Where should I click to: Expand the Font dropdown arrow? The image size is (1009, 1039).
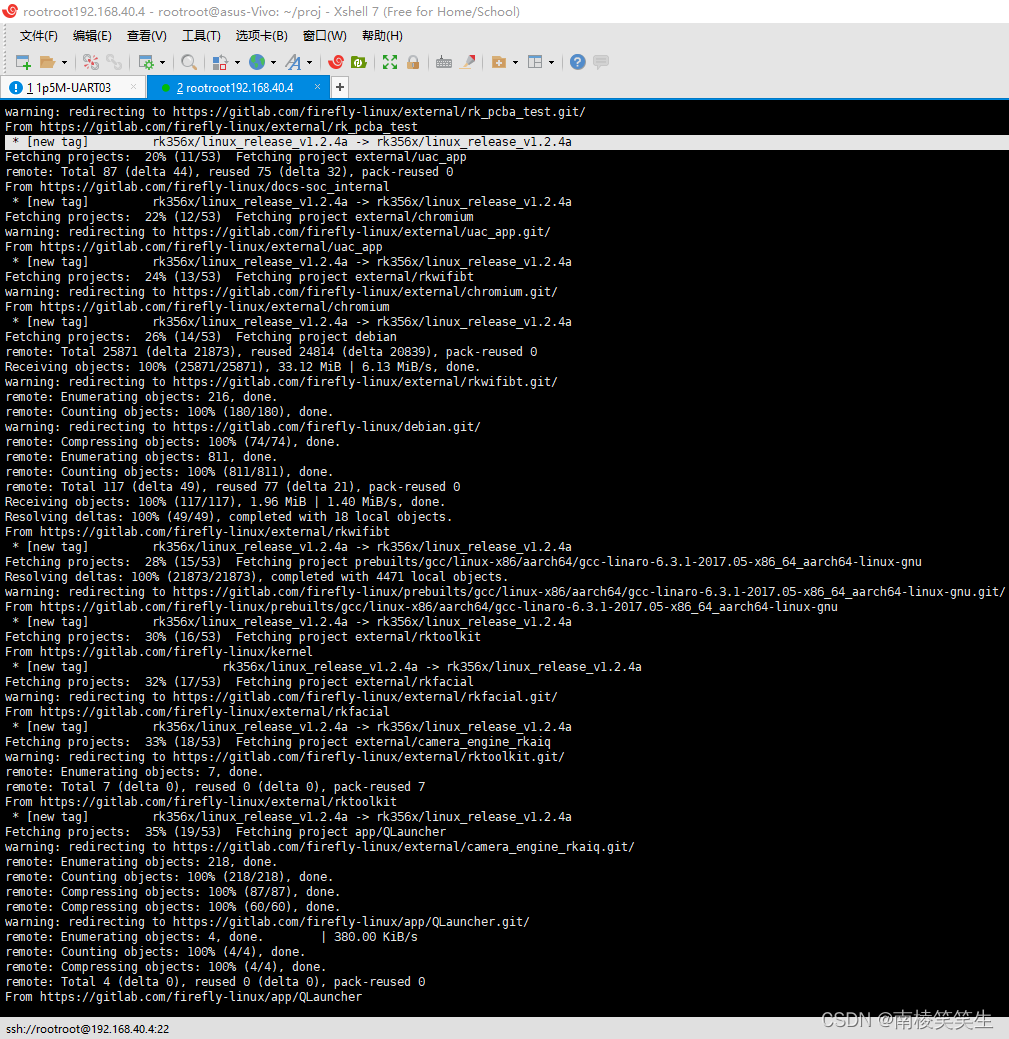[x=309, y=63]
